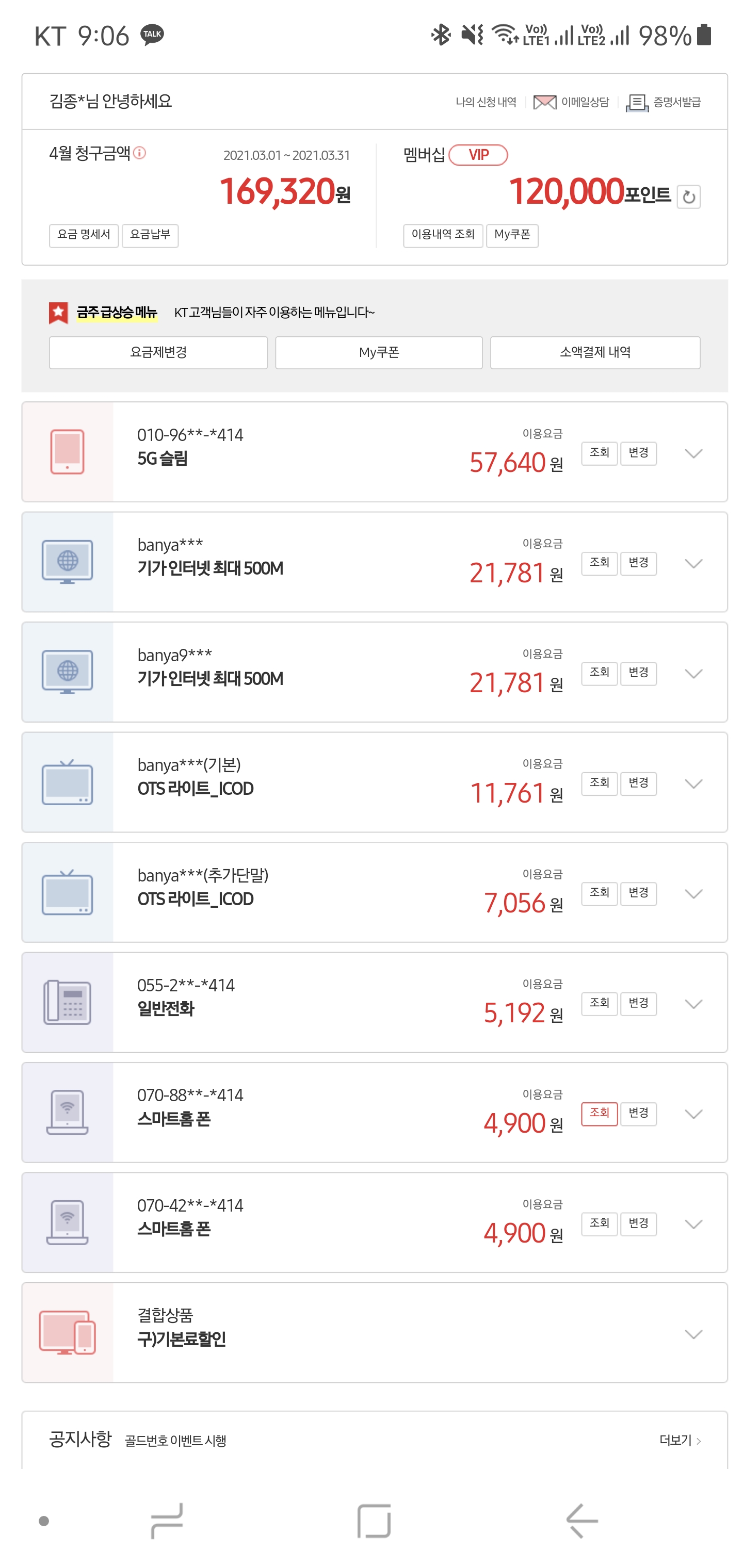This screenshot has height=1568, width=743.
Task: Tap the membership points refresh icon
Action: (688, 197)
